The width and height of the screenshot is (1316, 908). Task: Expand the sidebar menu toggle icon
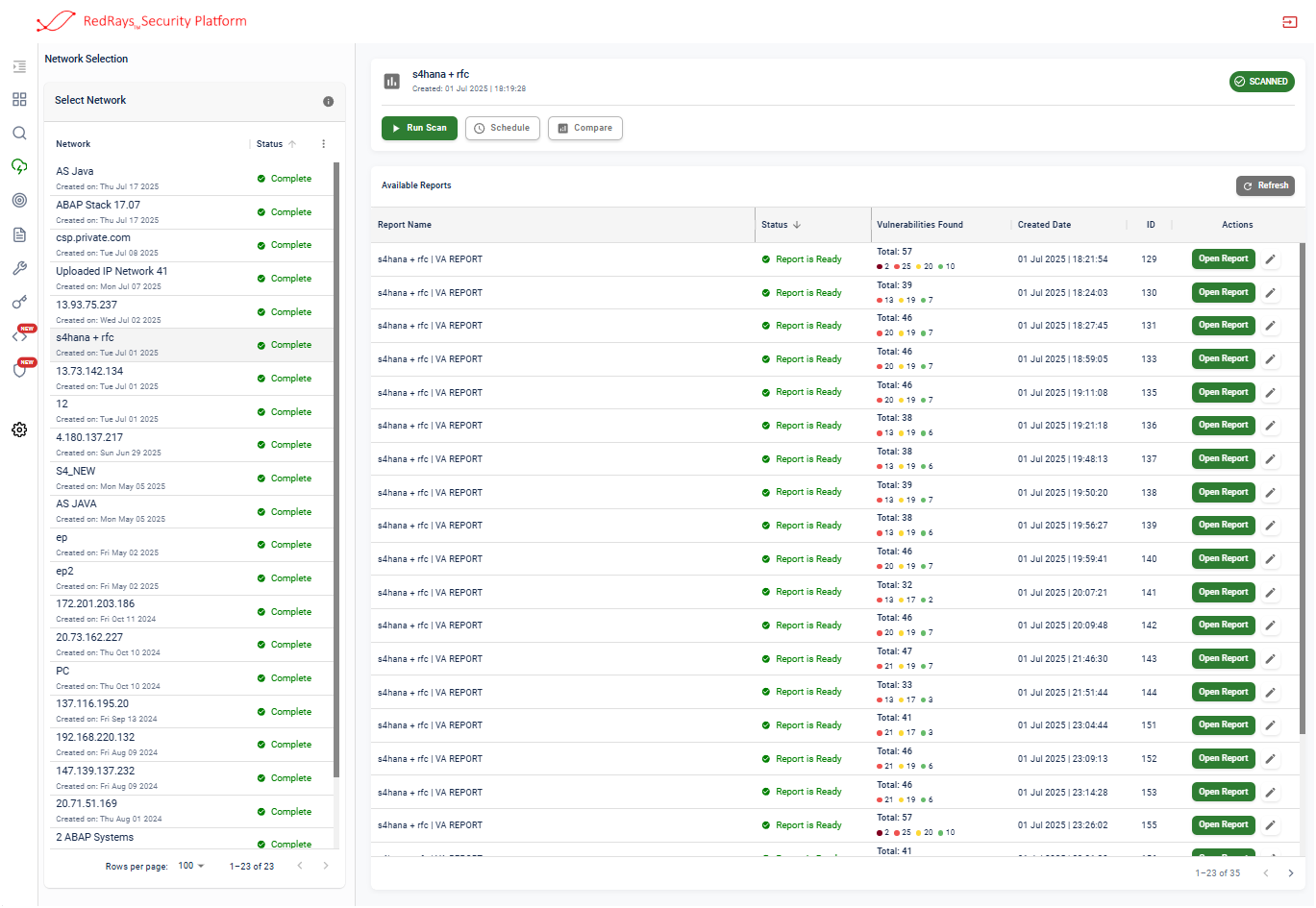tap(19, 67)
